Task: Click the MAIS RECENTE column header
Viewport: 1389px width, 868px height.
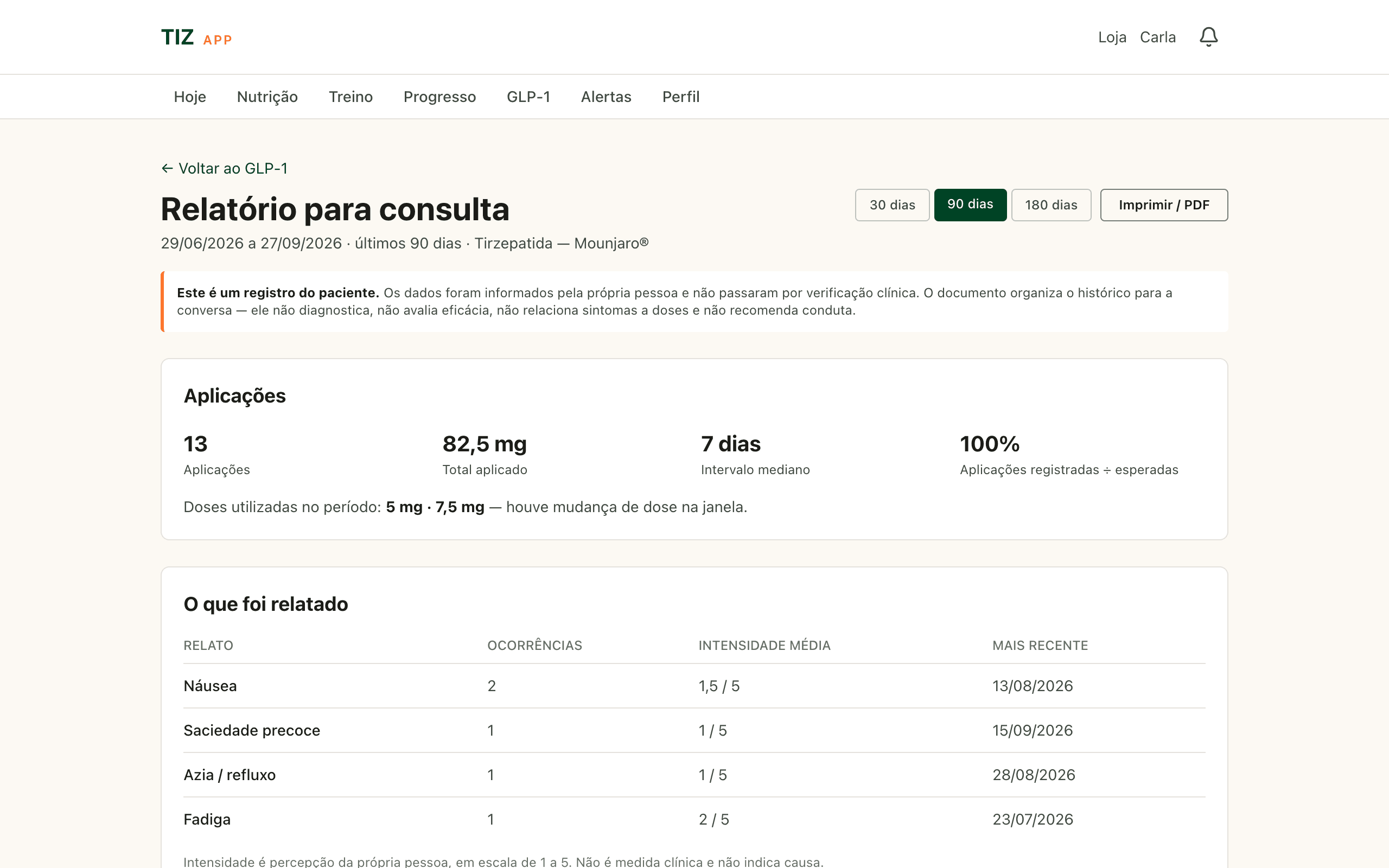Action: tap(1040, 645)
